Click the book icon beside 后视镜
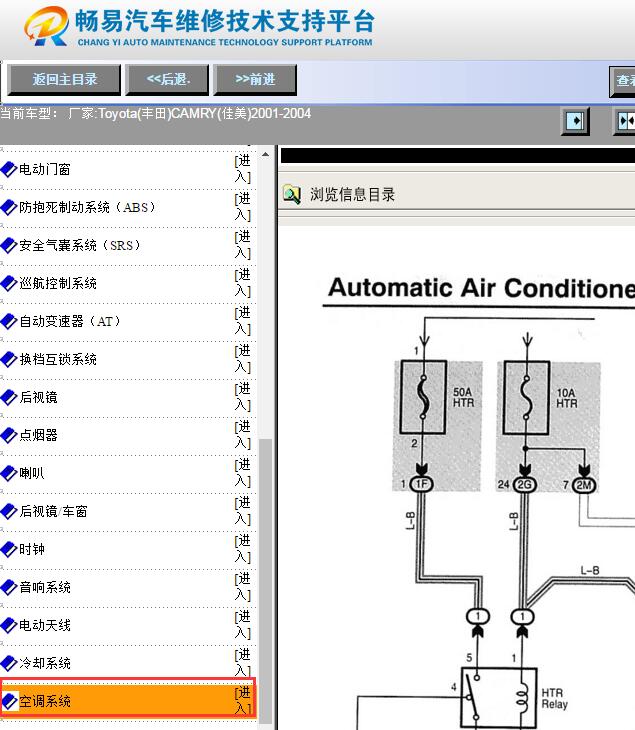This screenshot has width=635, height=730. 9,397
